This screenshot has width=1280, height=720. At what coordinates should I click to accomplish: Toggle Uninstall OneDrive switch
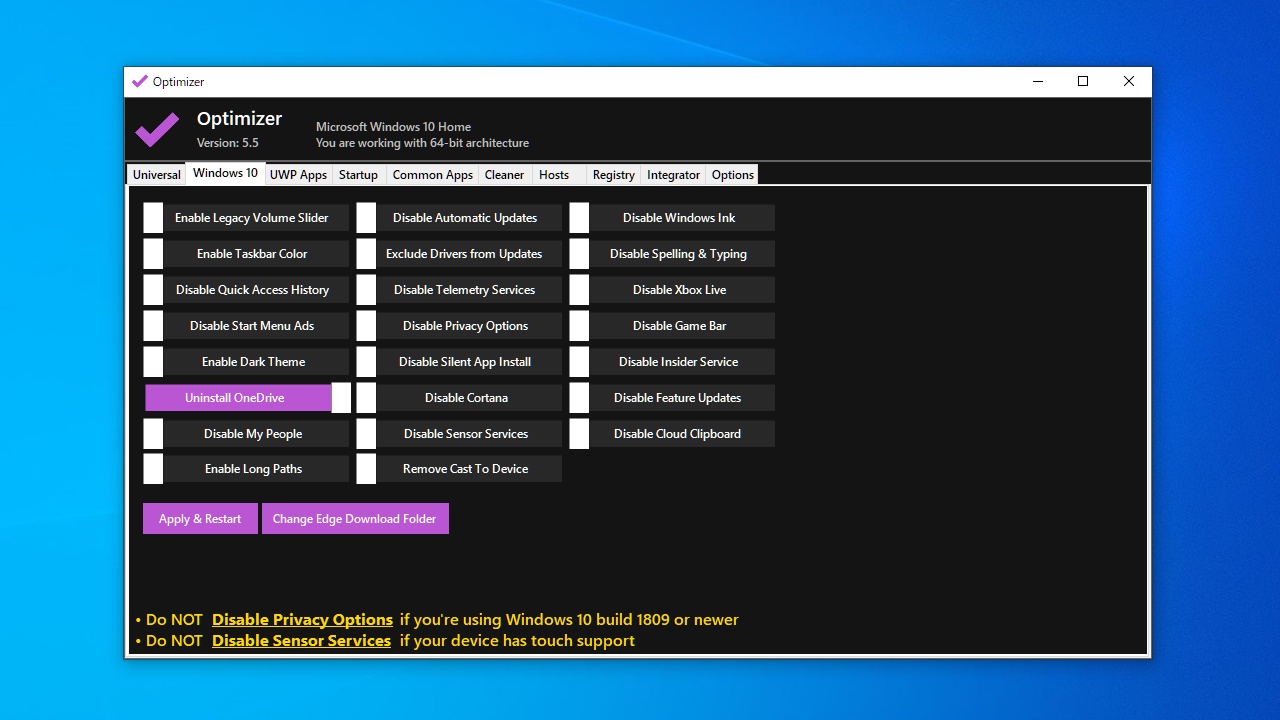(x=248, y=398)
